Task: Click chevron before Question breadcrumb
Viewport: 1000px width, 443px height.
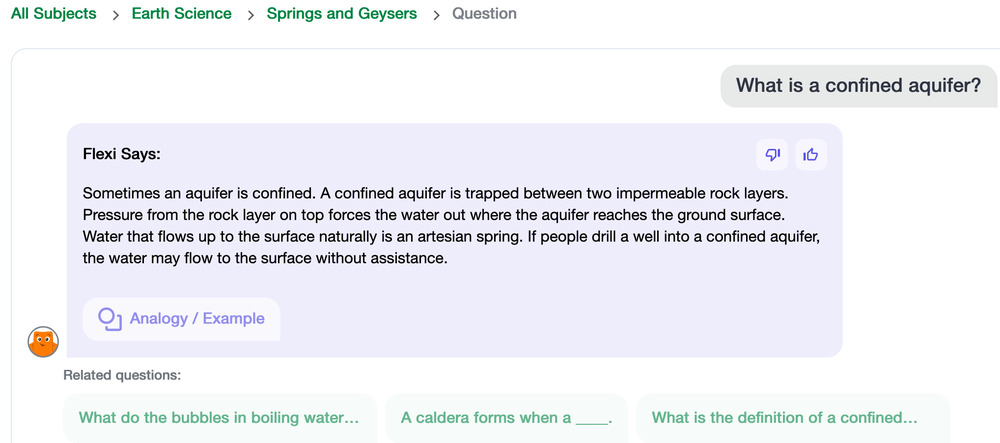Action: click(x=436, y=15)
